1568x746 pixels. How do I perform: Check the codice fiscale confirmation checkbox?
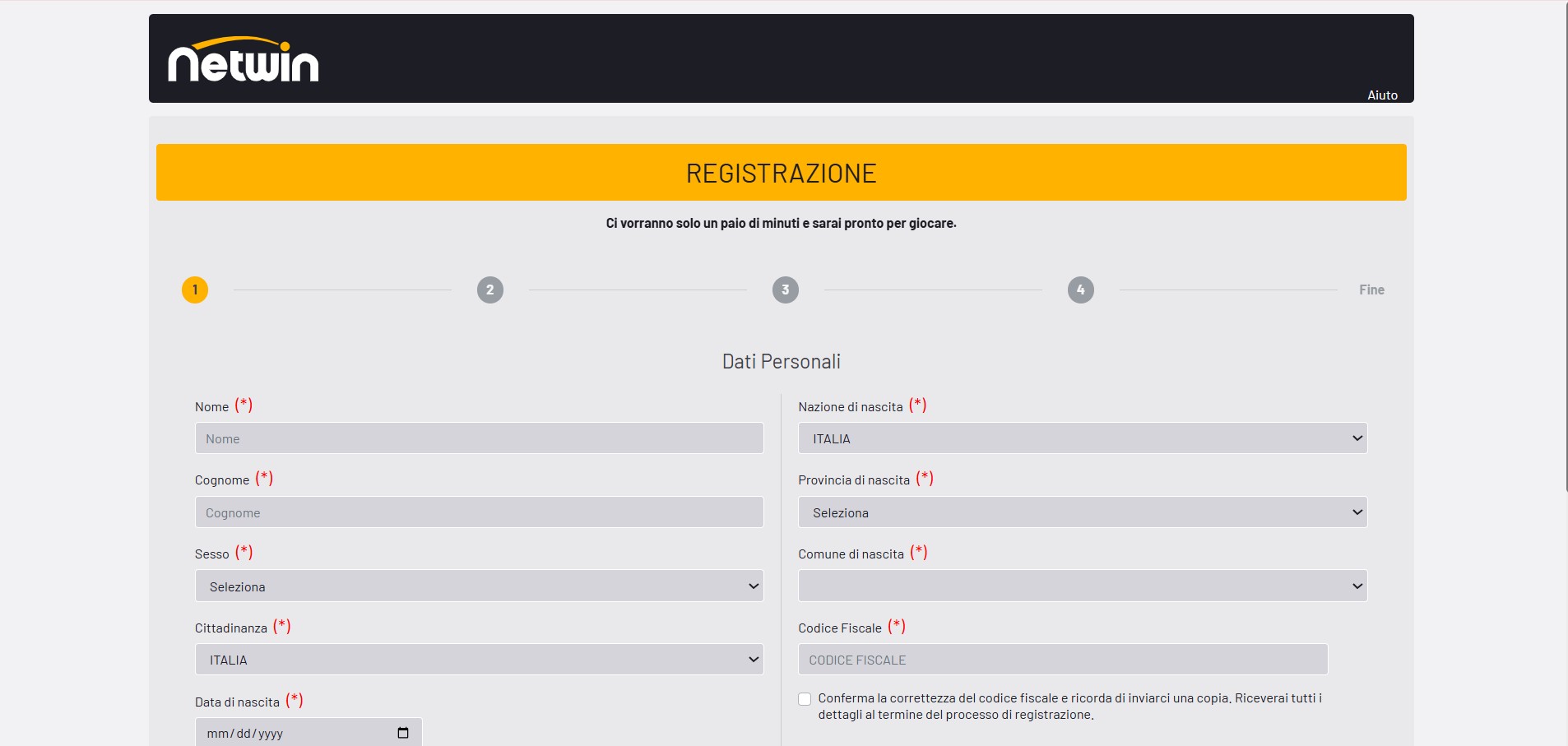(805, 699)
